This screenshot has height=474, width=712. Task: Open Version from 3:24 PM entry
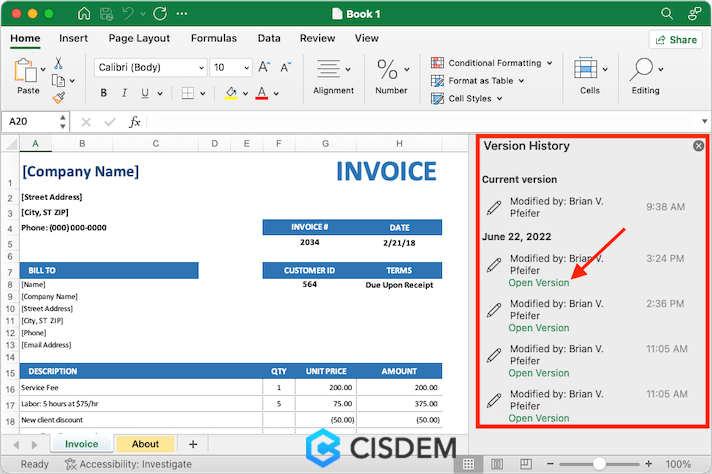(x=538, y=283)
